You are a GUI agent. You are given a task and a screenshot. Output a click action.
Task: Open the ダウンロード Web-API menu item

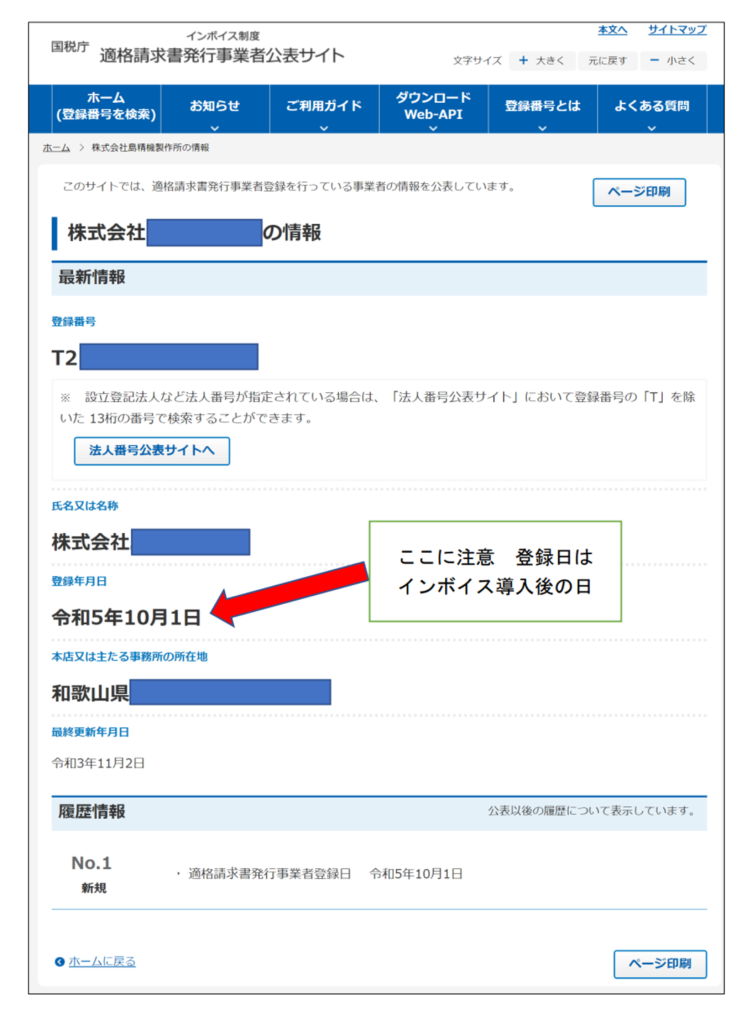pos(433,106)
